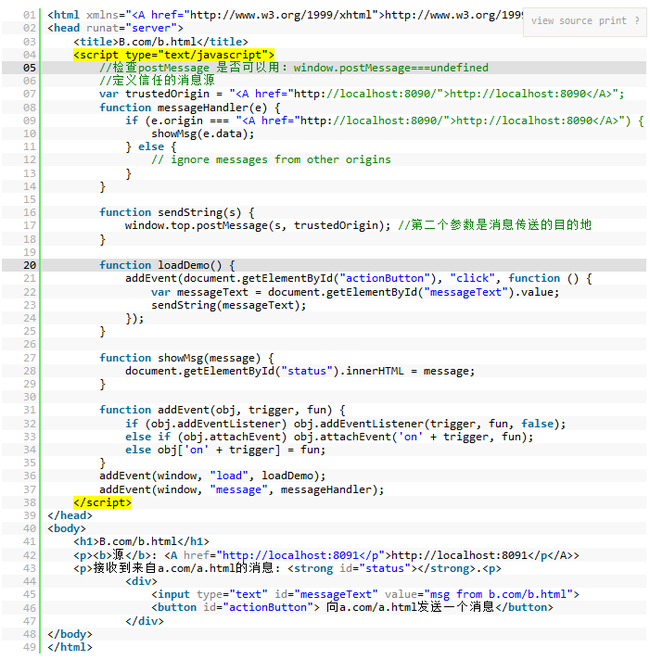
Task: Click the 'msg from b.com/b.html' value string
Action: point(498,594)
